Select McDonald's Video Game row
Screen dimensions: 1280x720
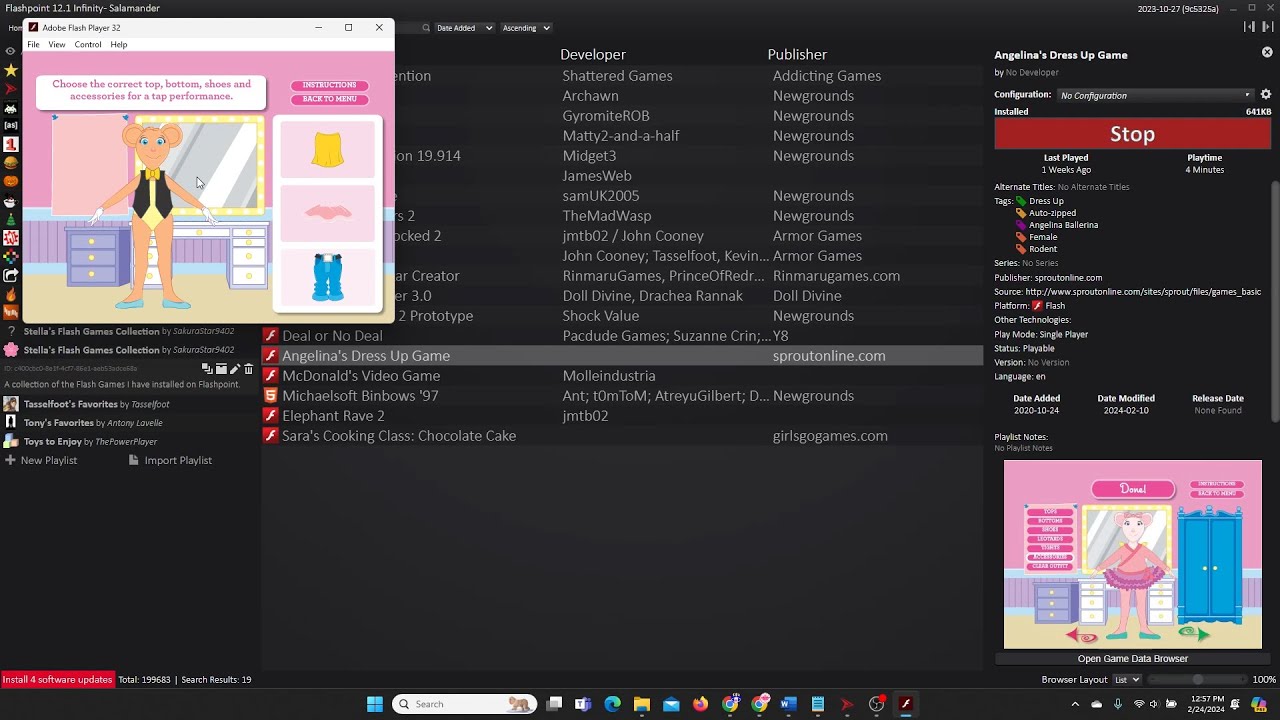pyautogui.click(x=622, y=376)
